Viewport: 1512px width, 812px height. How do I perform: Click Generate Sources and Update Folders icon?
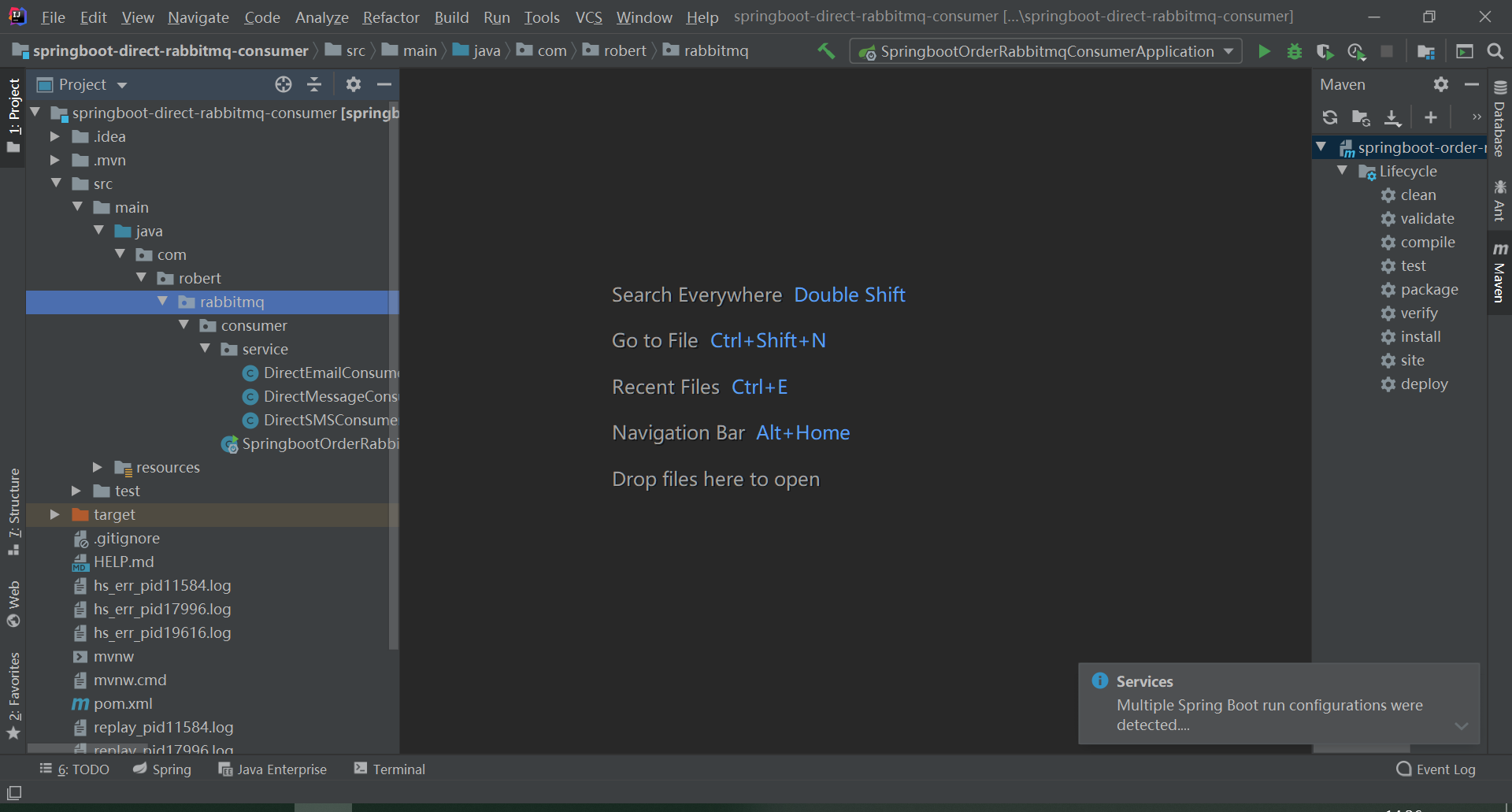coord(1361,117)
